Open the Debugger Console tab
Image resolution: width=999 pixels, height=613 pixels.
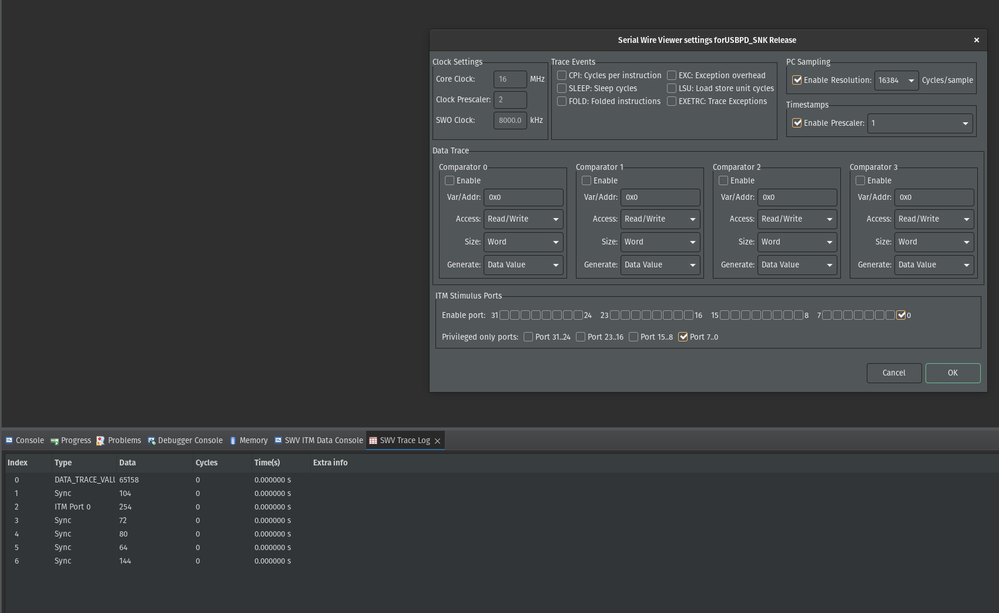pyautogui.click(x=190, y=440)
